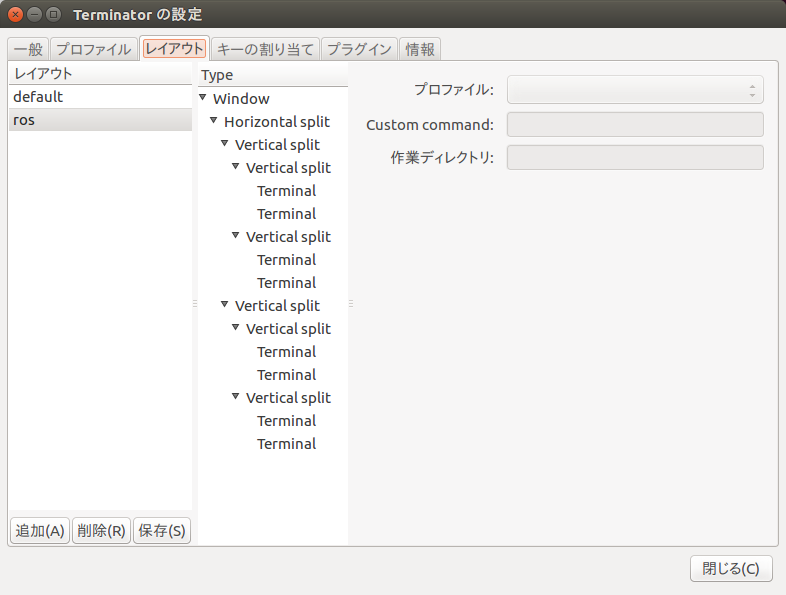Viewport: 786px width, 595px height.
Task: Switch to the プラグイン tab
Action: (359, 49)
